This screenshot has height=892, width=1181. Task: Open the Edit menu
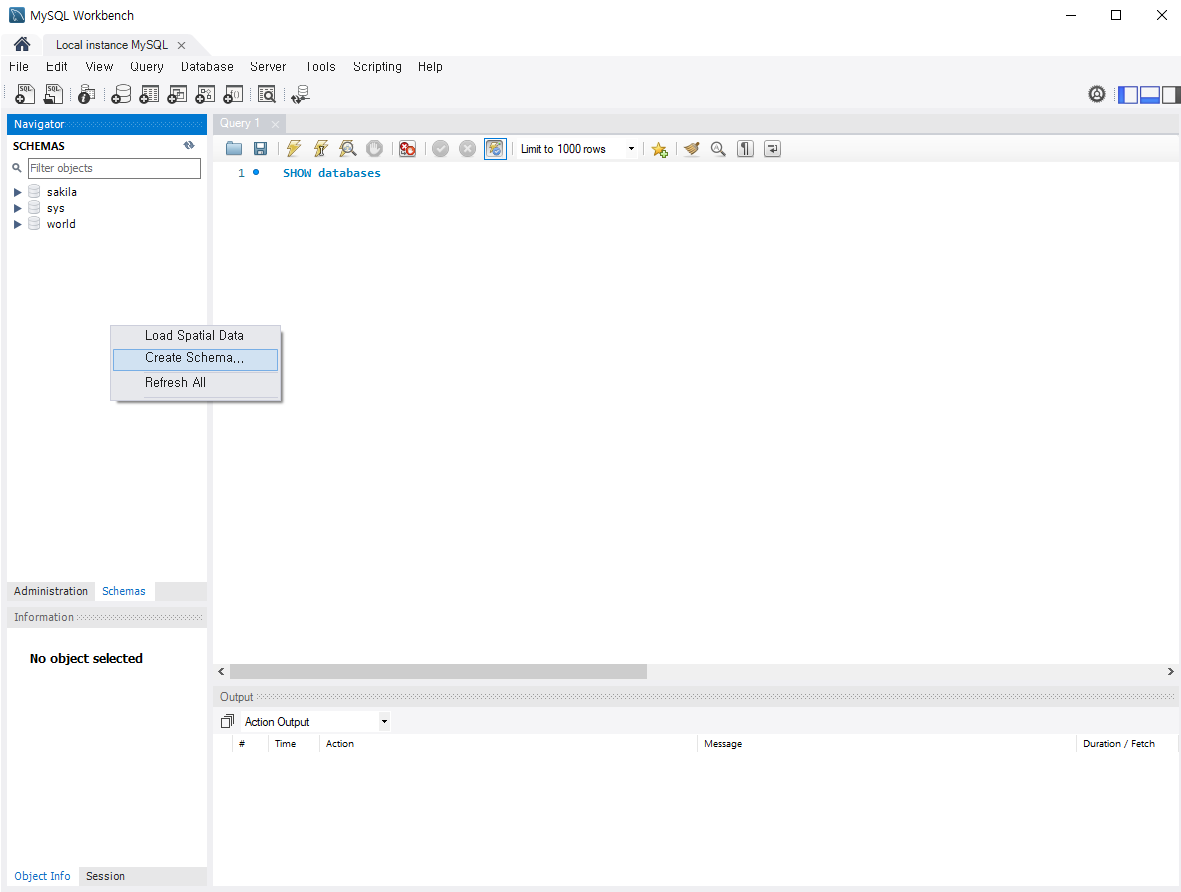click(x=56, y=66)
